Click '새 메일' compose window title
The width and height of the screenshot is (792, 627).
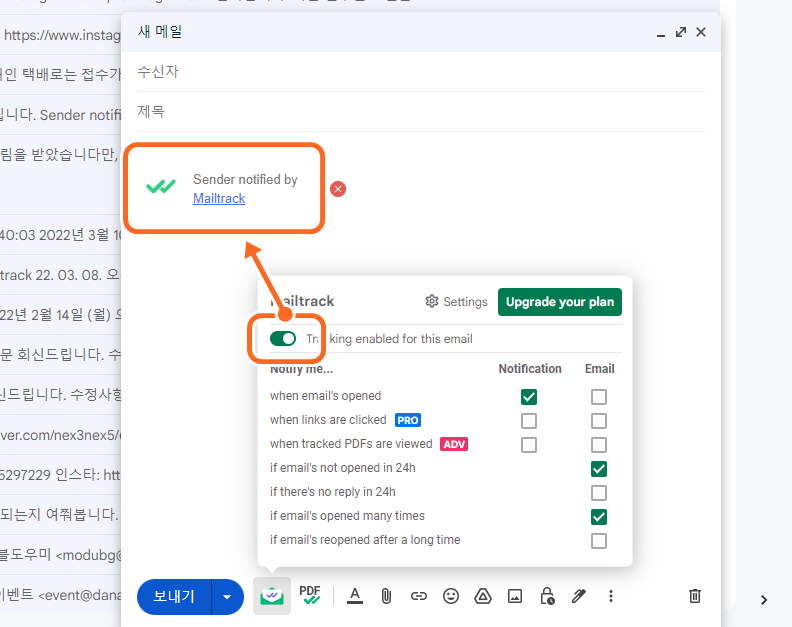tap(160, 32)
